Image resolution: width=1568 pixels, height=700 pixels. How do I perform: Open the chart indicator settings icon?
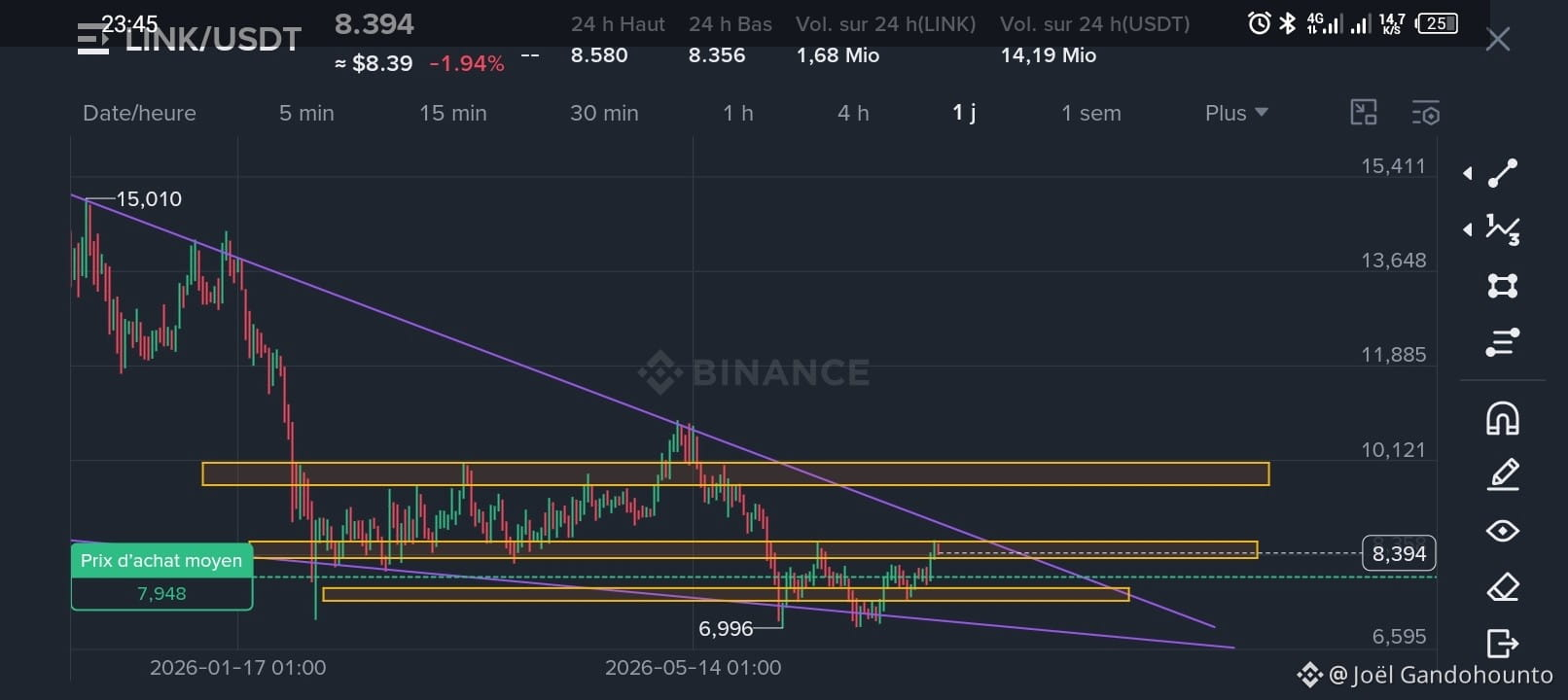click(1426, 113)
